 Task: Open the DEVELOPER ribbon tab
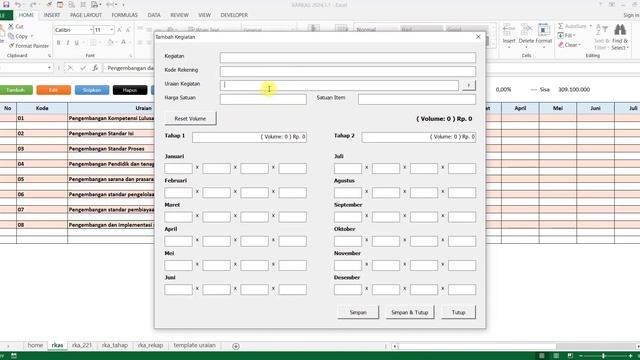(234, 15)
